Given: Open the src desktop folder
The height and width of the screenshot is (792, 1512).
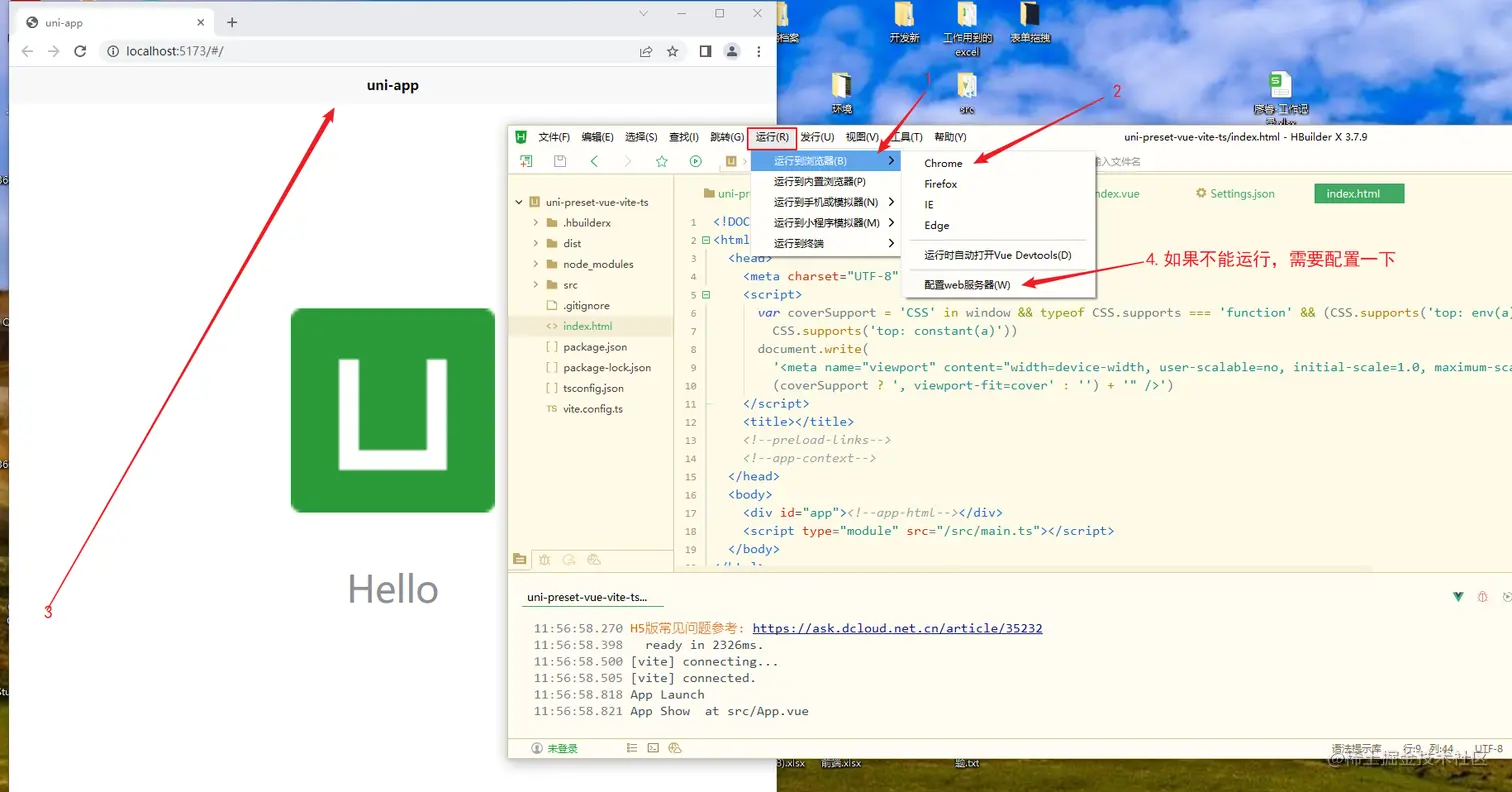Looking at the screenshot, I should click(x=967, y=93).
